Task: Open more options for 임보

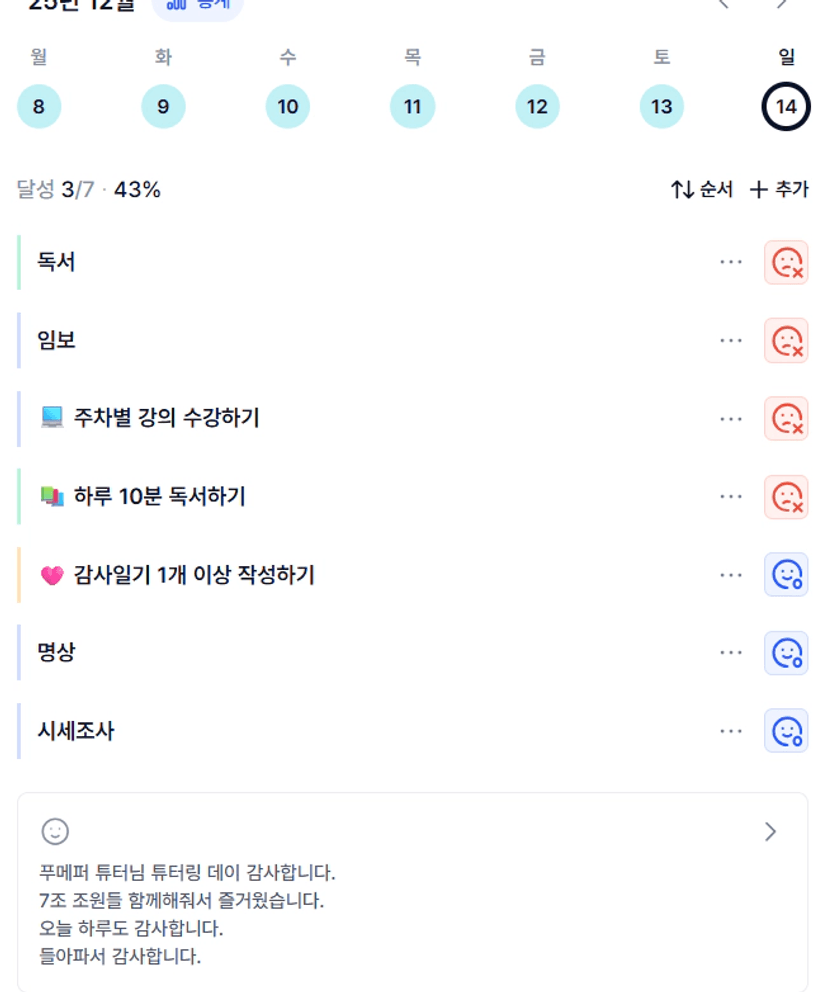Action: [731, 341]
